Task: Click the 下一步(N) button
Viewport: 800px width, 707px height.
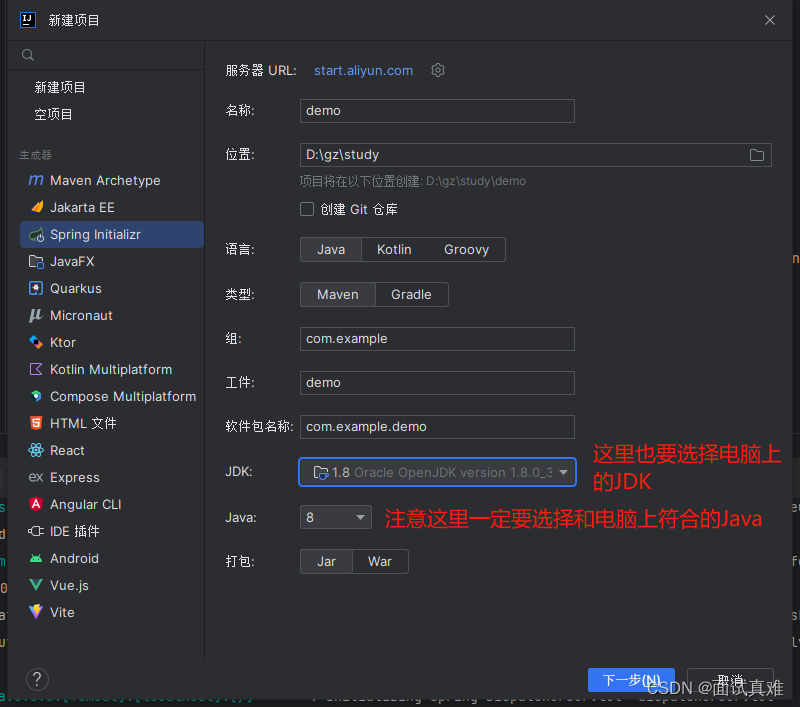Action: (631, 679)
